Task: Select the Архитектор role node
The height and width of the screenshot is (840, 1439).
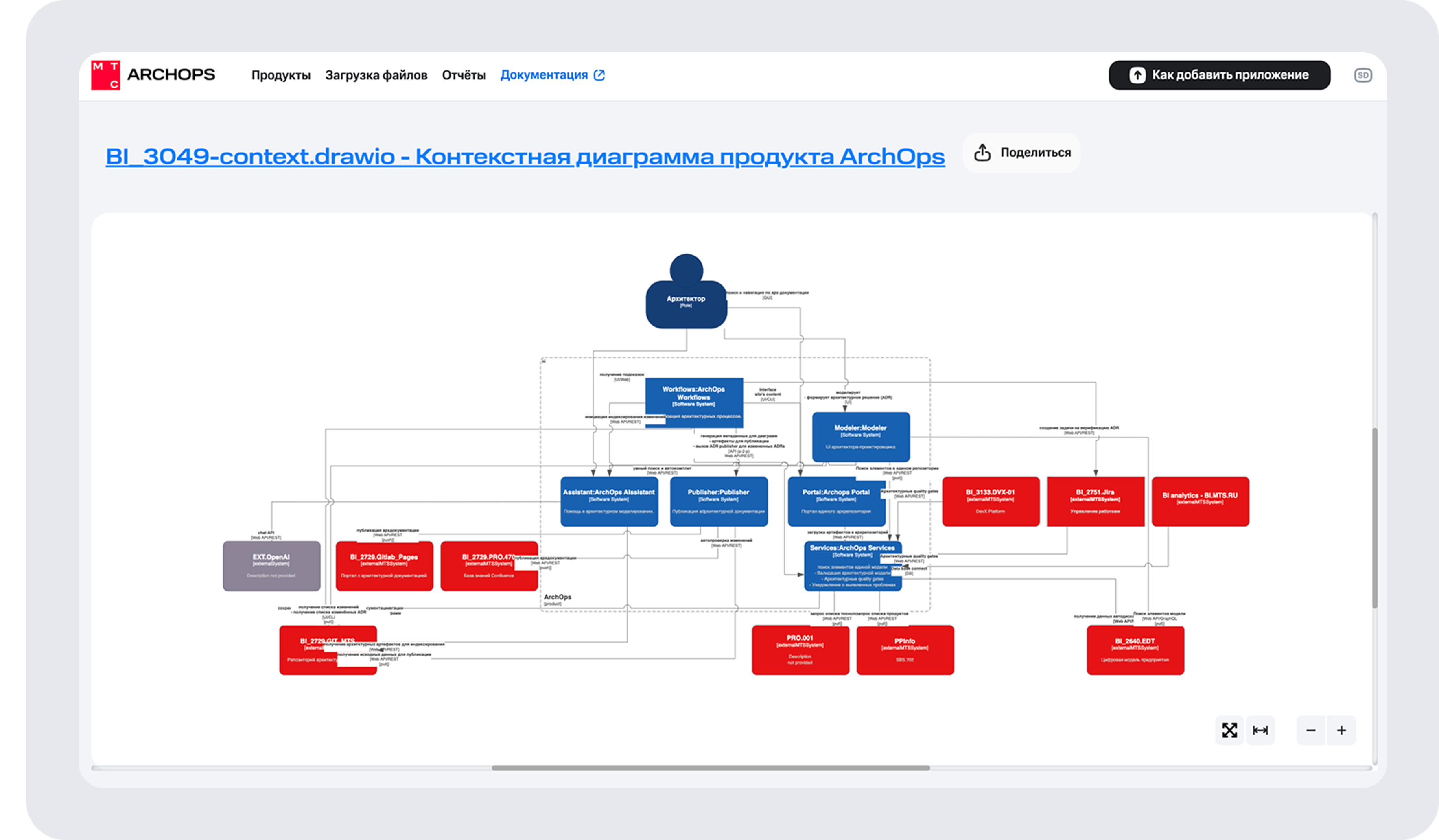Action: pos(686,303)
